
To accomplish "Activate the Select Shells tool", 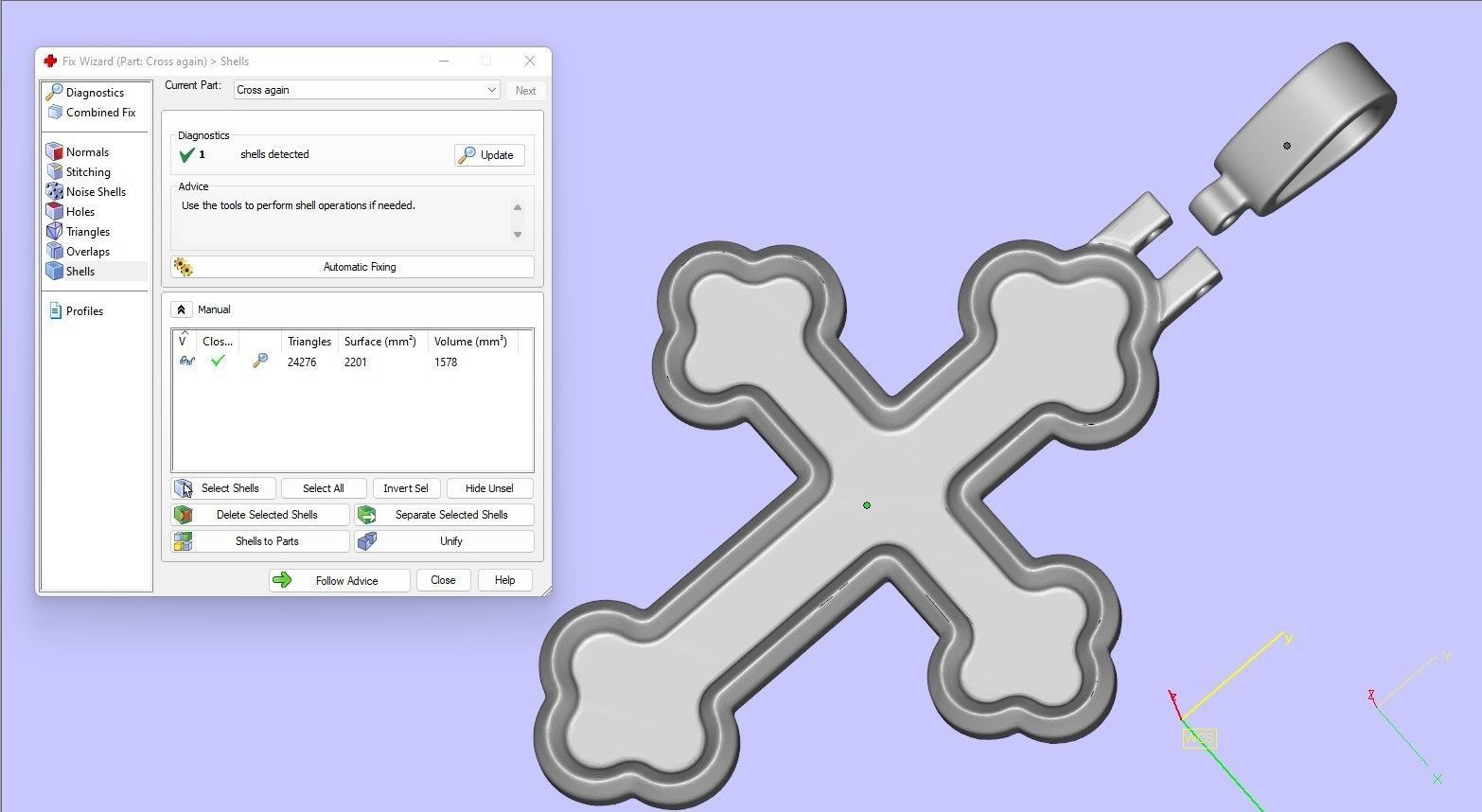I will click(x=224, y=488).
